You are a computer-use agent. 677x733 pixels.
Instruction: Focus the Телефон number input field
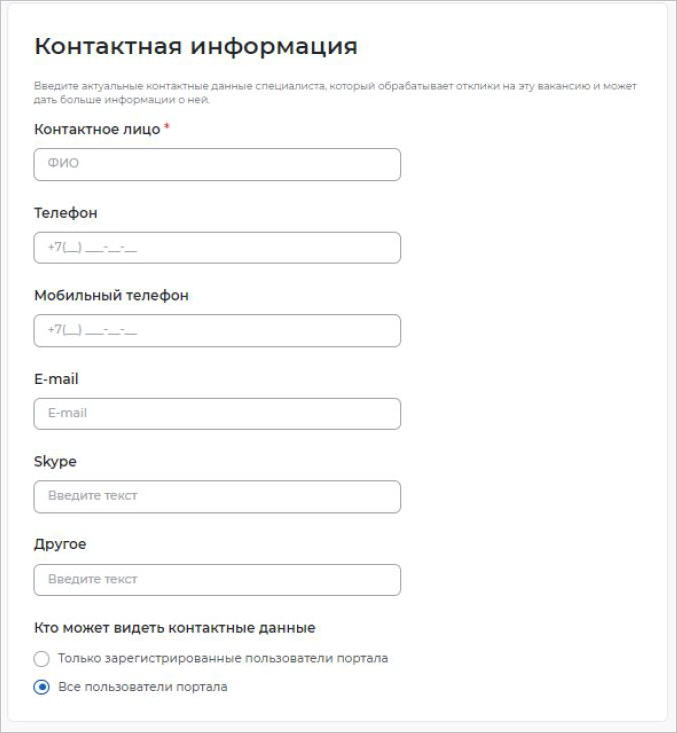click(x=217, y=248)
